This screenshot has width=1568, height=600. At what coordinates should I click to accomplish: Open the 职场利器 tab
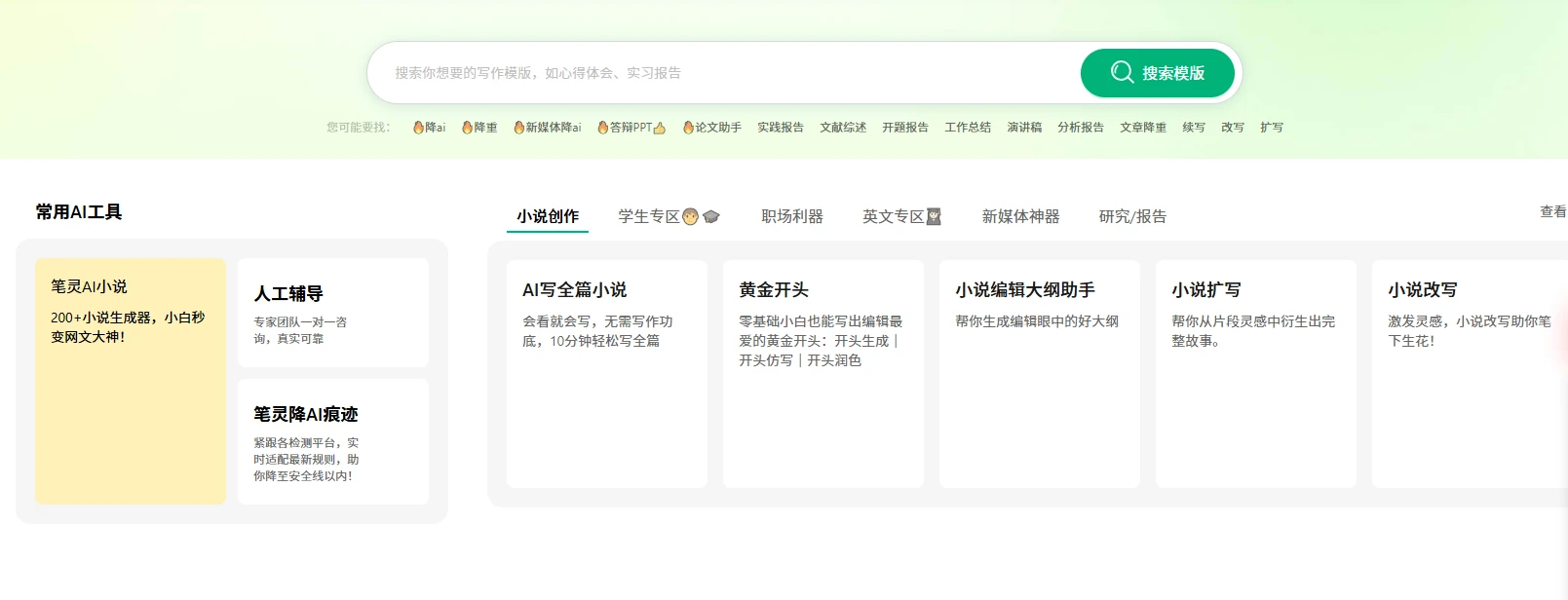click(x=792, y=216)
